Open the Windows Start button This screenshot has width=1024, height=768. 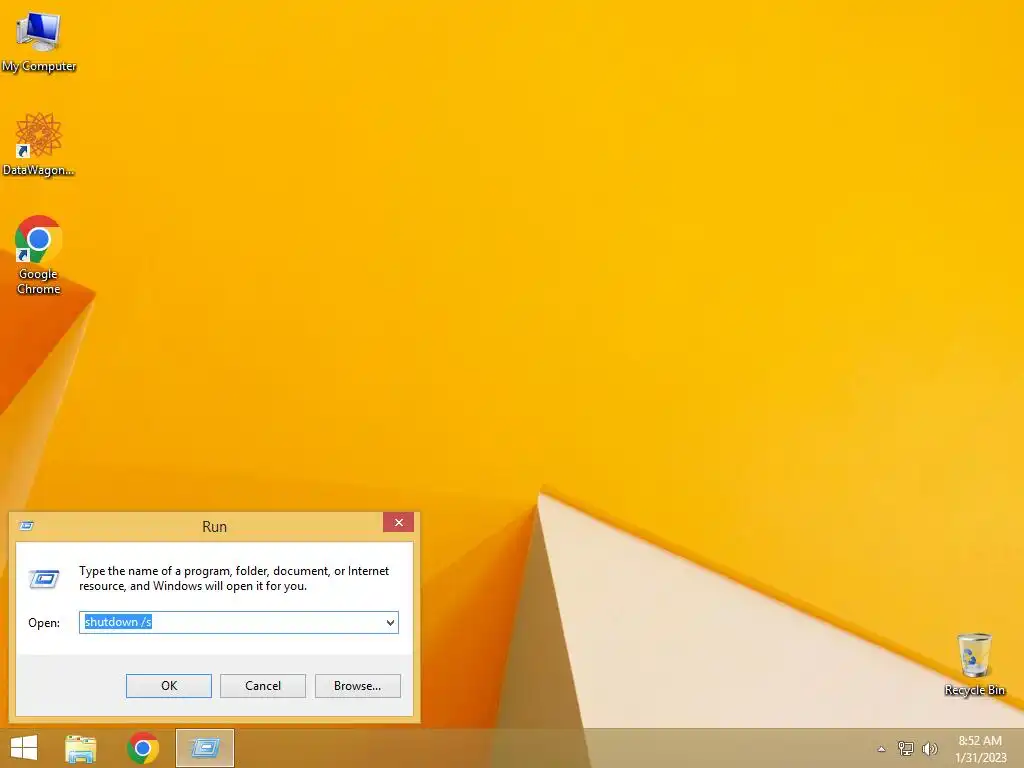coord(24,748)
